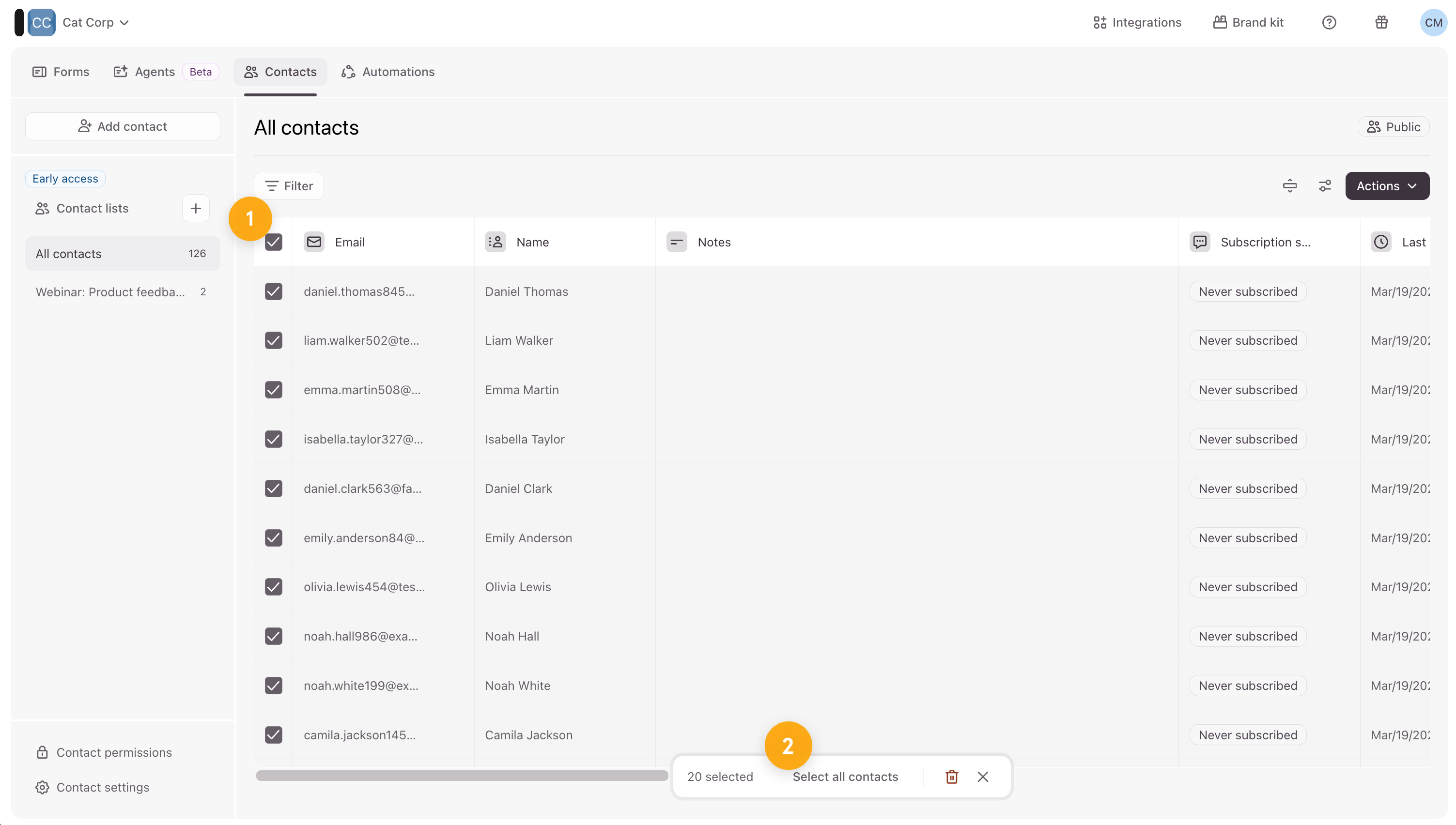Open the Filter options

(x=289, y=186)
